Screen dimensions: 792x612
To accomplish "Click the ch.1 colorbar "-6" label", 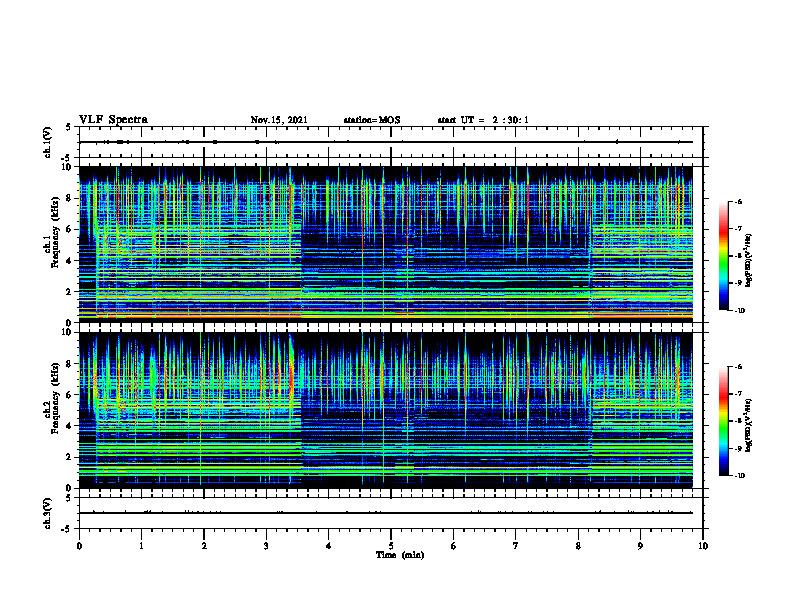I will (x=738, y=201).
